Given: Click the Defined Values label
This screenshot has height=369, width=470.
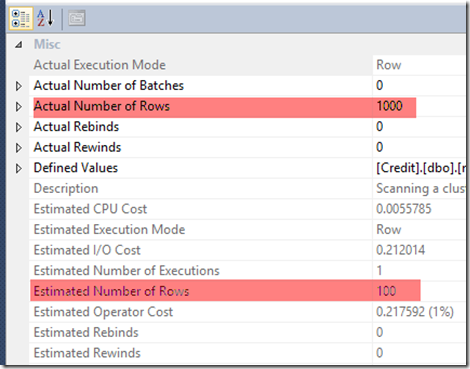Looking at the screenshot, I should tap(76, 168).
